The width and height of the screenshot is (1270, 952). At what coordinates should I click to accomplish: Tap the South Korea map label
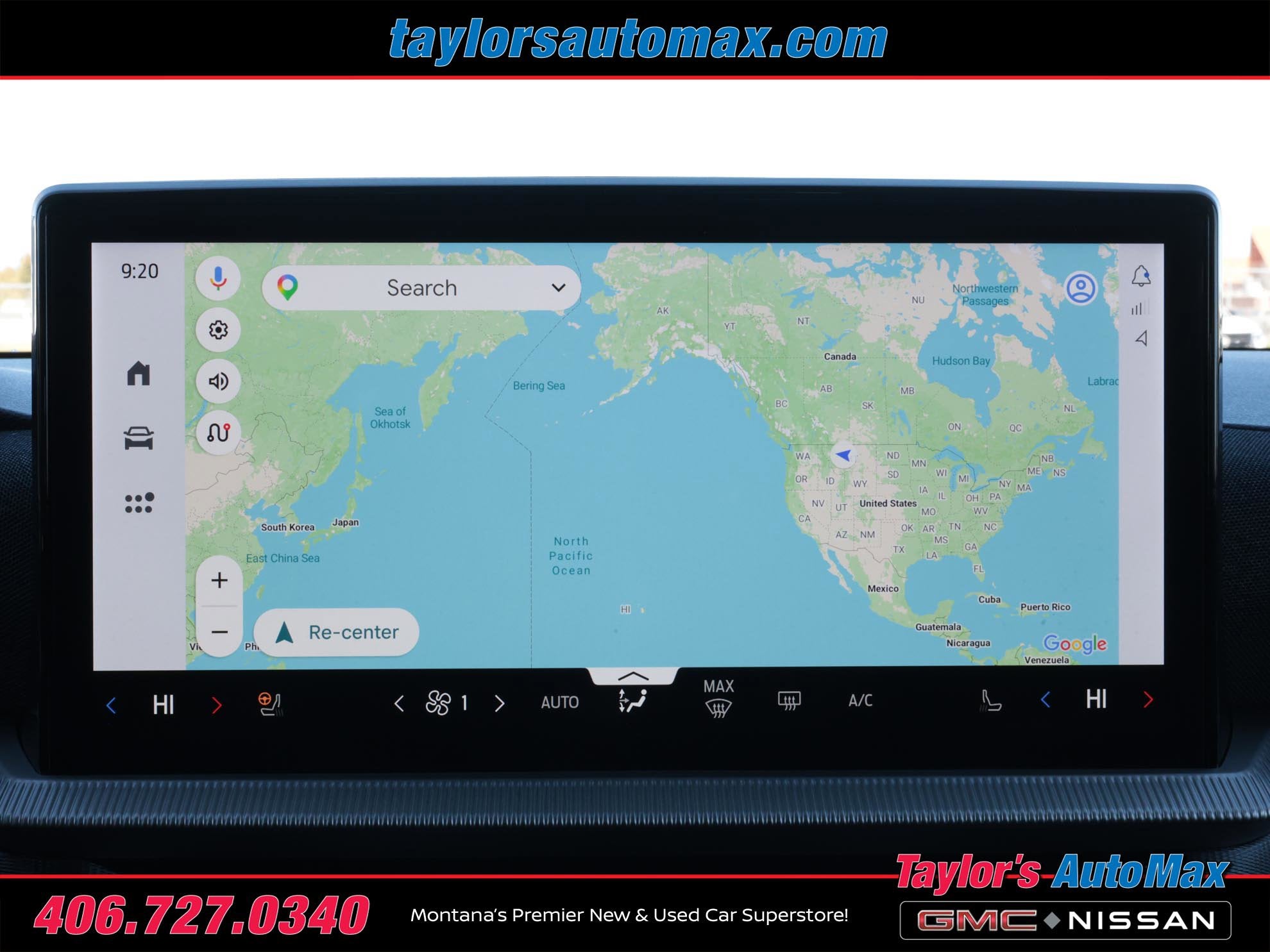pos(287,528)
